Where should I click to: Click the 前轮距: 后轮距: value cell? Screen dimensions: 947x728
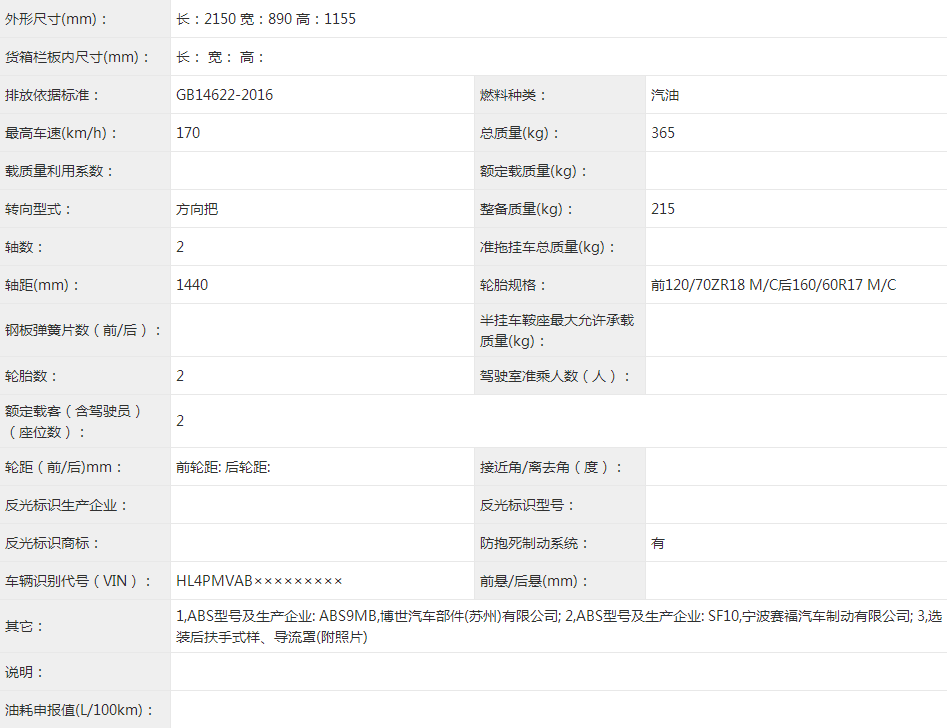point(223,467)
